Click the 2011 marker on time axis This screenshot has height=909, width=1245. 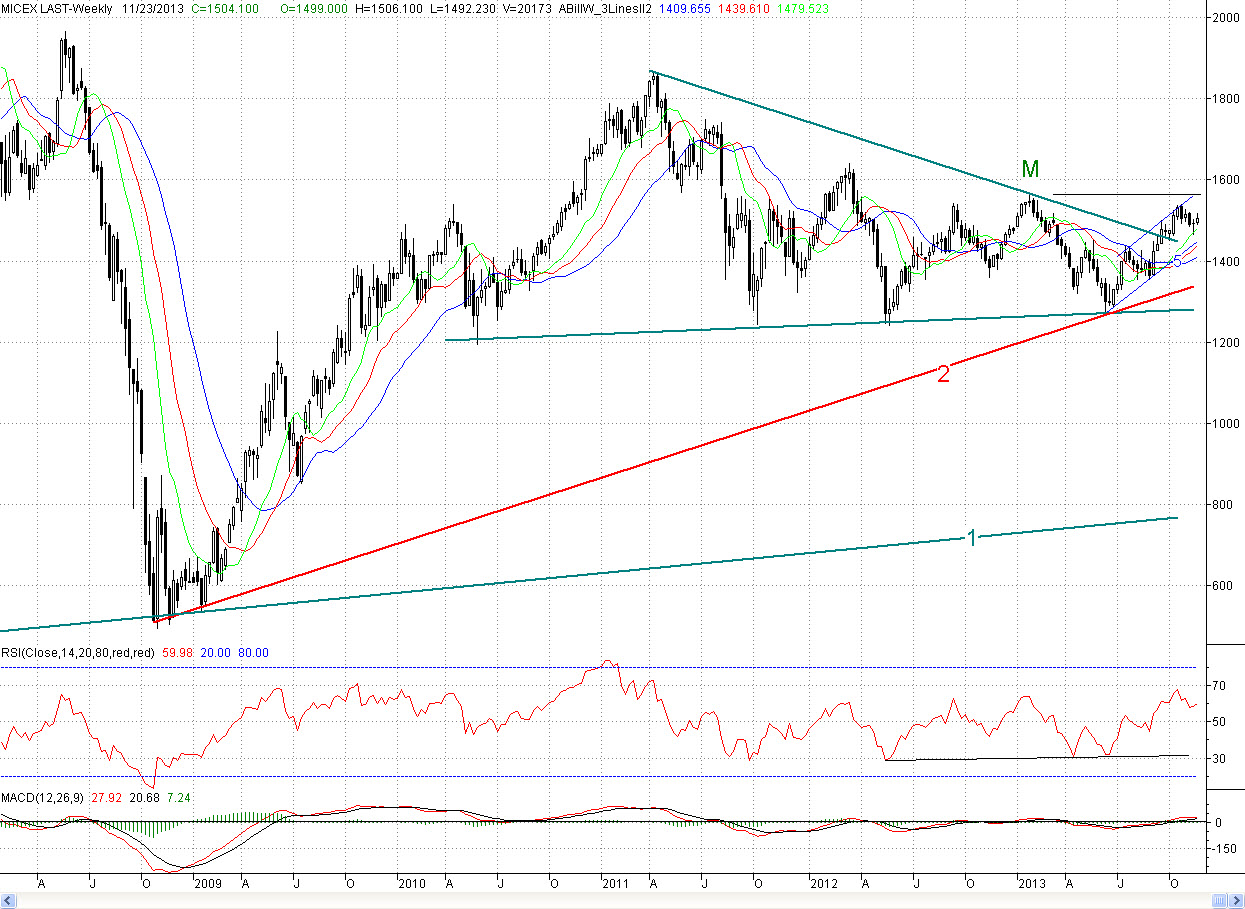[x=615, y=885]
